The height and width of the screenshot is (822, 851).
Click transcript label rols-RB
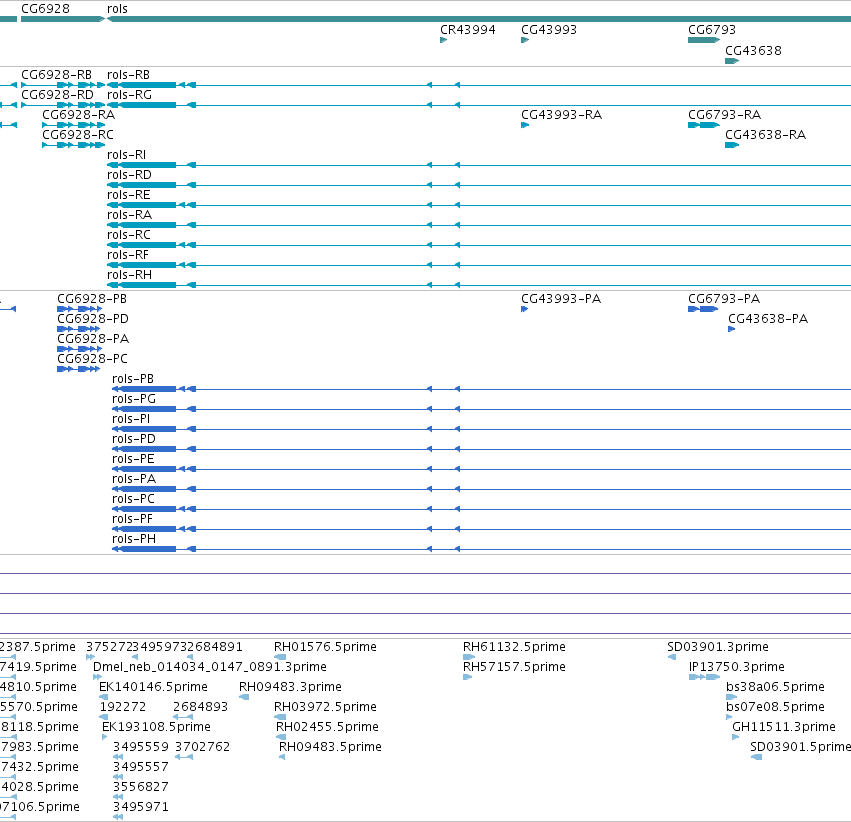pyautogui.click(x=128, y=75)
